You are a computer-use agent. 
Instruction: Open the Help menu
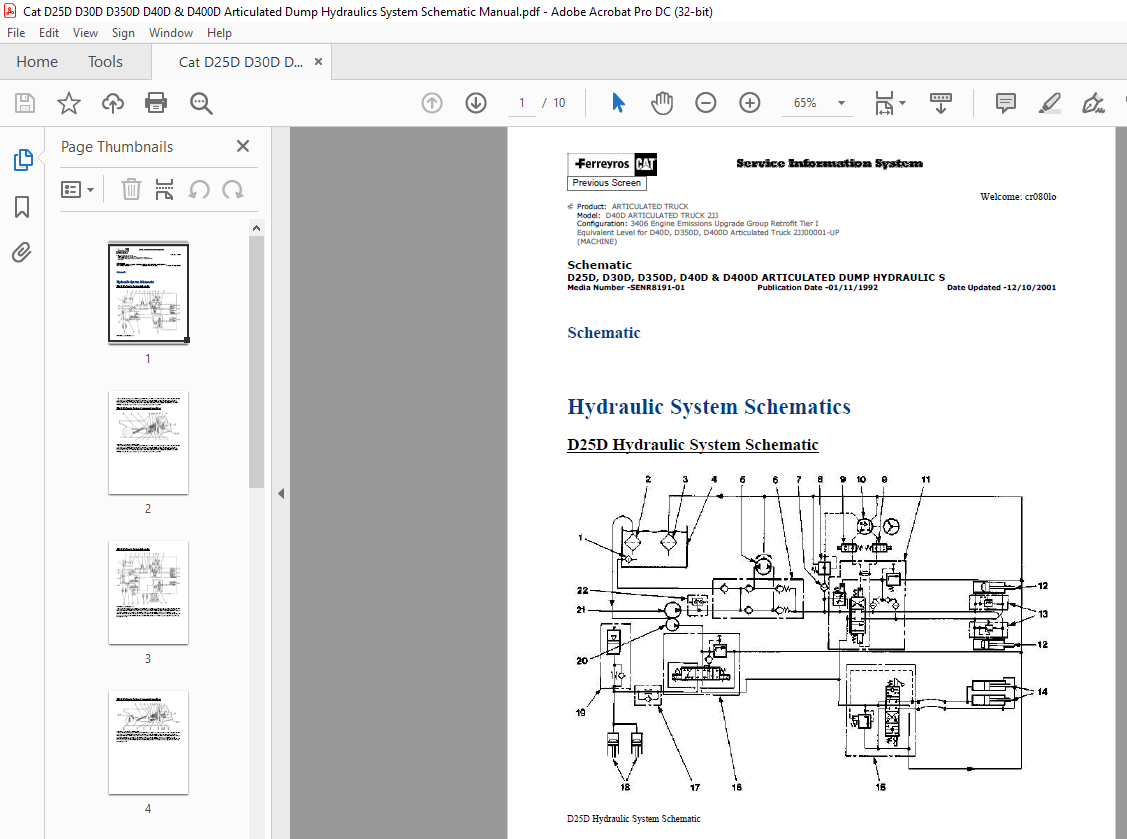coord(219,33)
